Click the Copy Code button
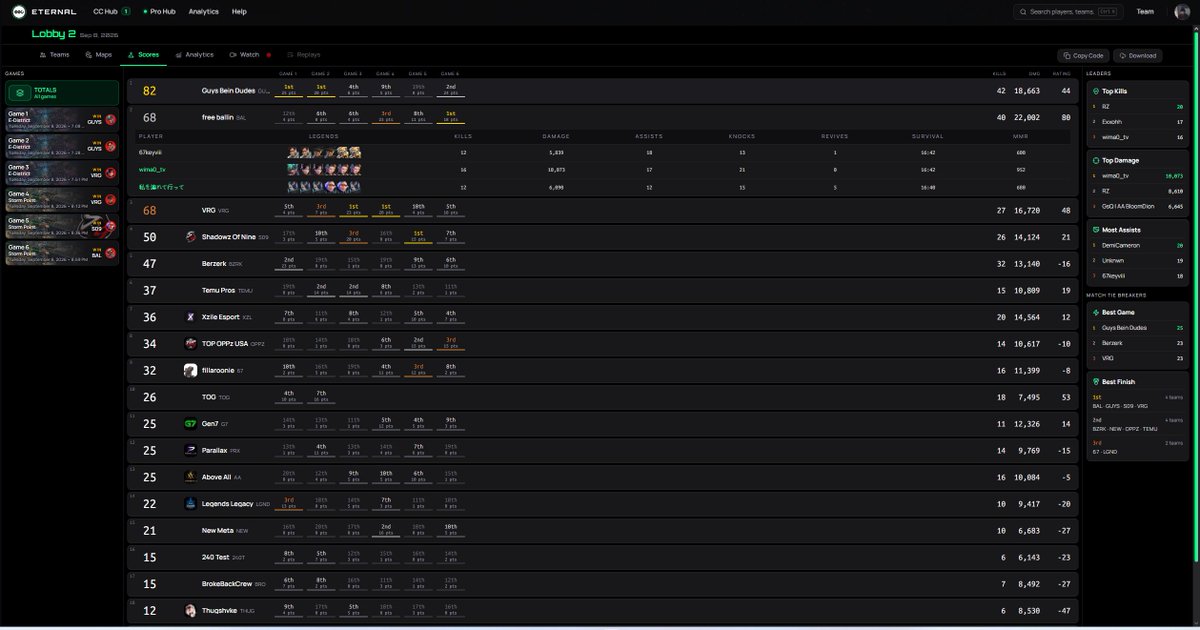 tap(1084, 56)
